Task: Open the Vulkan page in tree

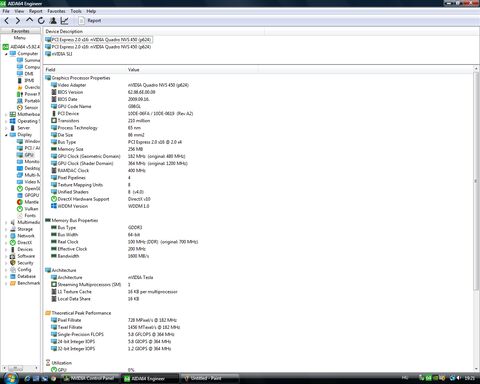Action: (28, 209)
